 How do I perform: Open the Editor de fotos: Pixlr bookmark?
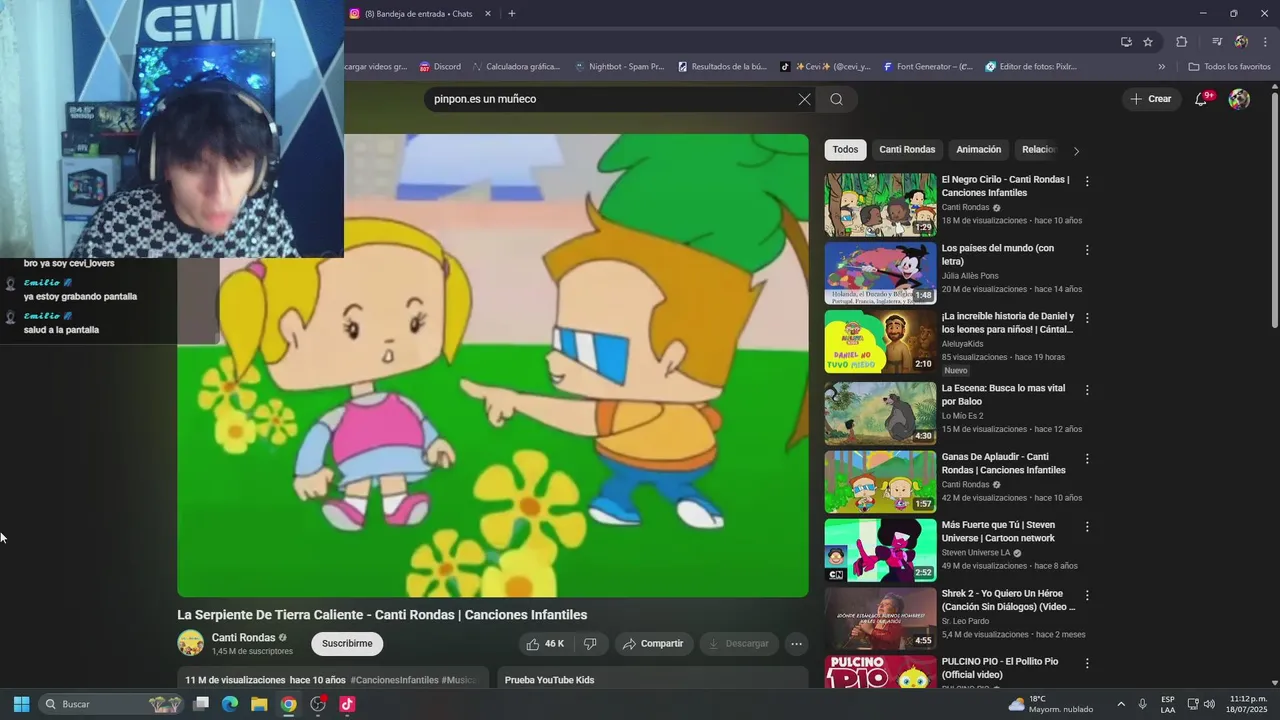(1031, 67)
